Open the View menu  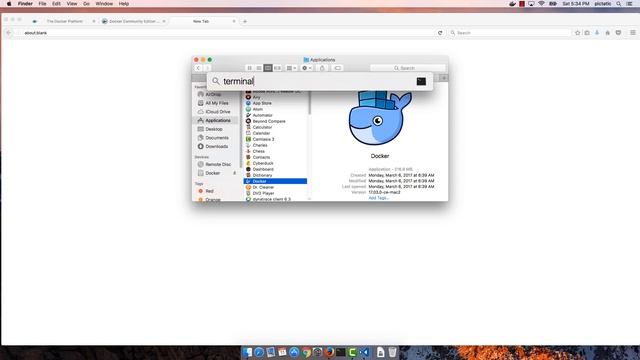pos(72,4)
